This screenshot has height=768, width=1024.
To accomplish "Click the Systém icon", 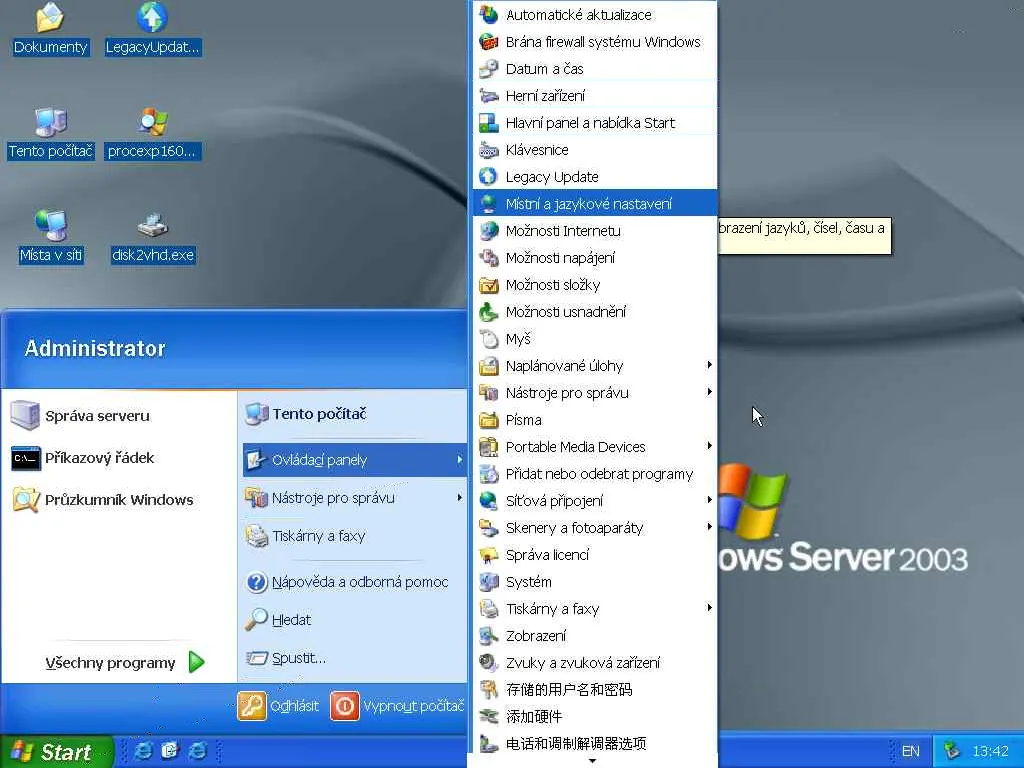I will [488, 582].
